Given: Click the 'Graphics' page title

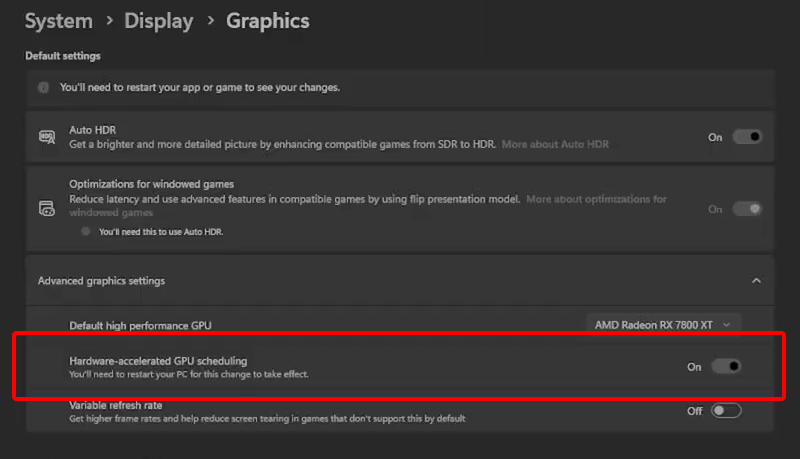Looking at the screenshot, I should click(x=268, y=21).
